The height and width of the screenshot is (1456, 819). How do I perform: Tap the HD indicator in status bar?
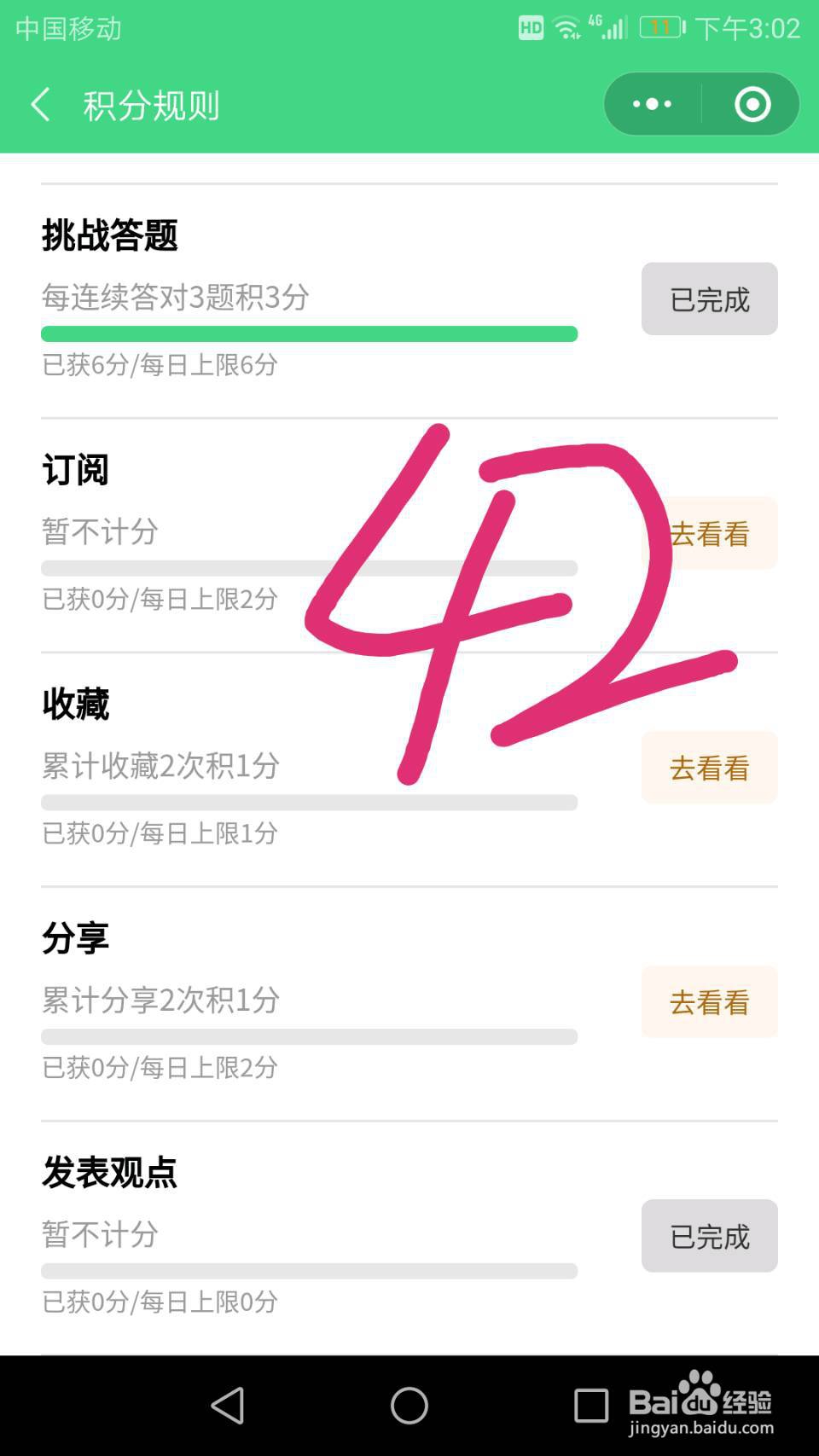point(531,28)
